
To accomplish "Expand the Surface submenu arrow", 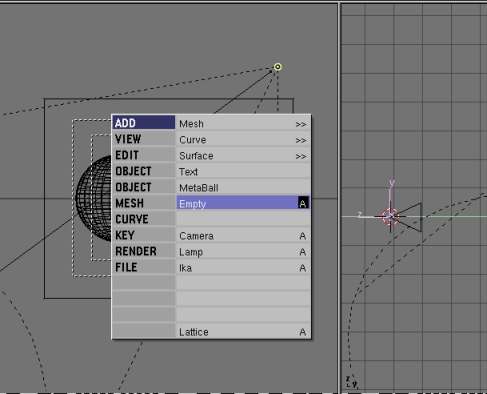I will 301,156.
